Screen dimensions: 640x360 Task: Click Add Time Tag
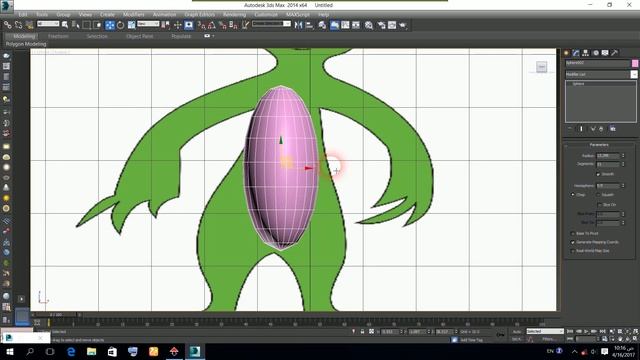(x=471, y=340)
